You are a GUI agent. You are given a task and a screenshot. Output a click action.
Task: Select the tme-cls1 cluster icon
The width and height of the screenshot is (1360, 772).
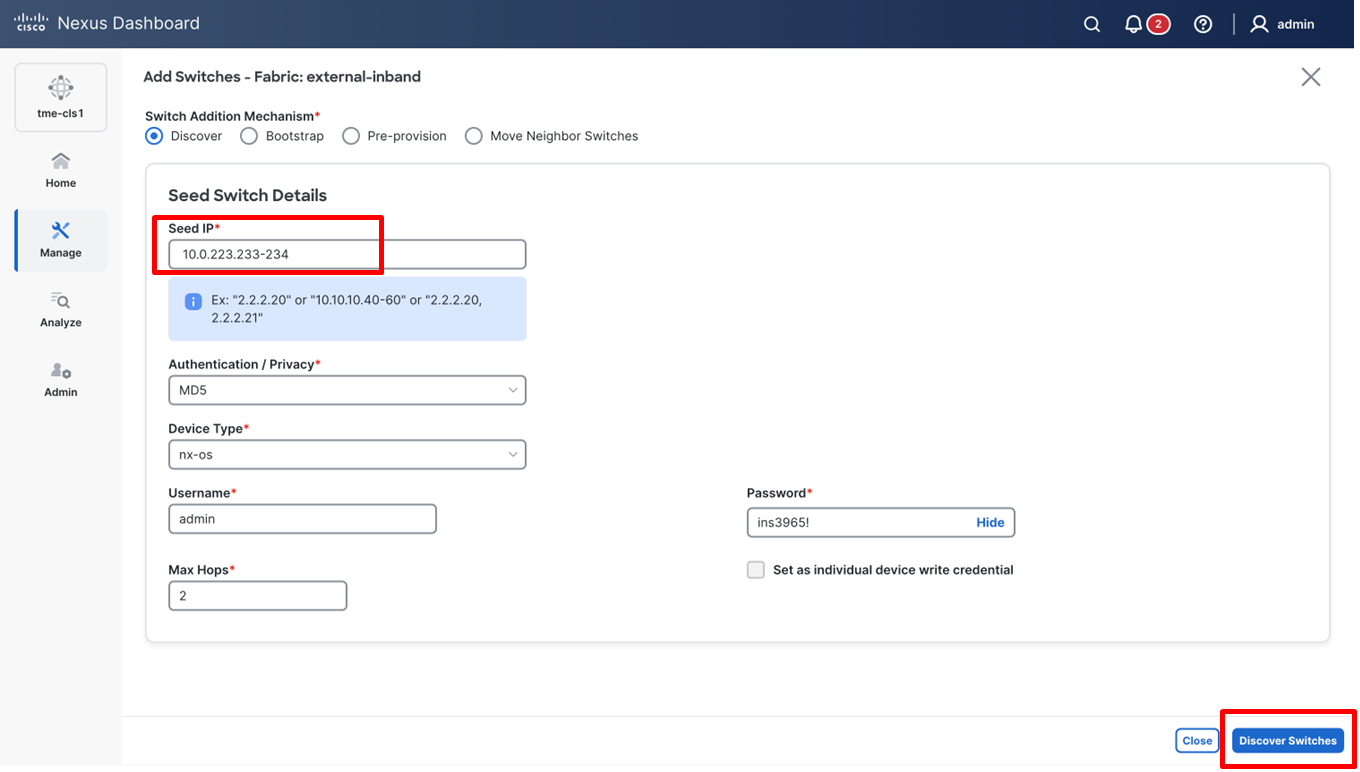[x=61, y=97]
